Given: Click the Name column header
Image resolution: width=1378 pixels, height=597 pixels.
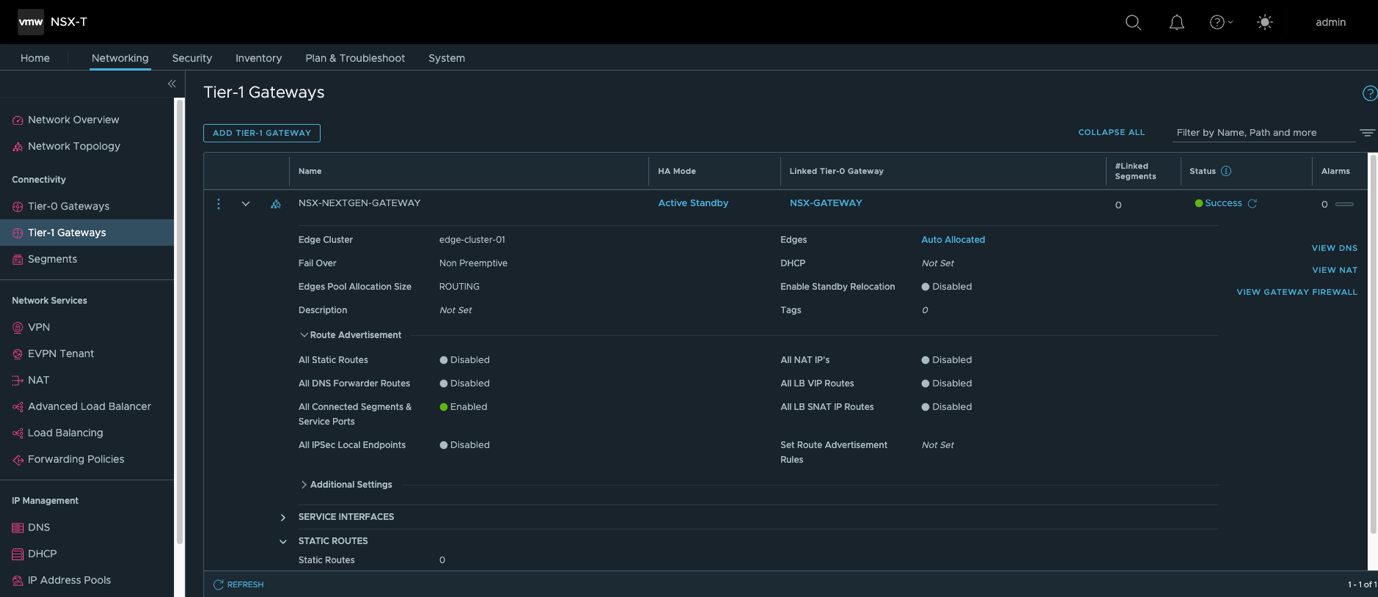Looking at the screenshot, I should coord(310,171).
